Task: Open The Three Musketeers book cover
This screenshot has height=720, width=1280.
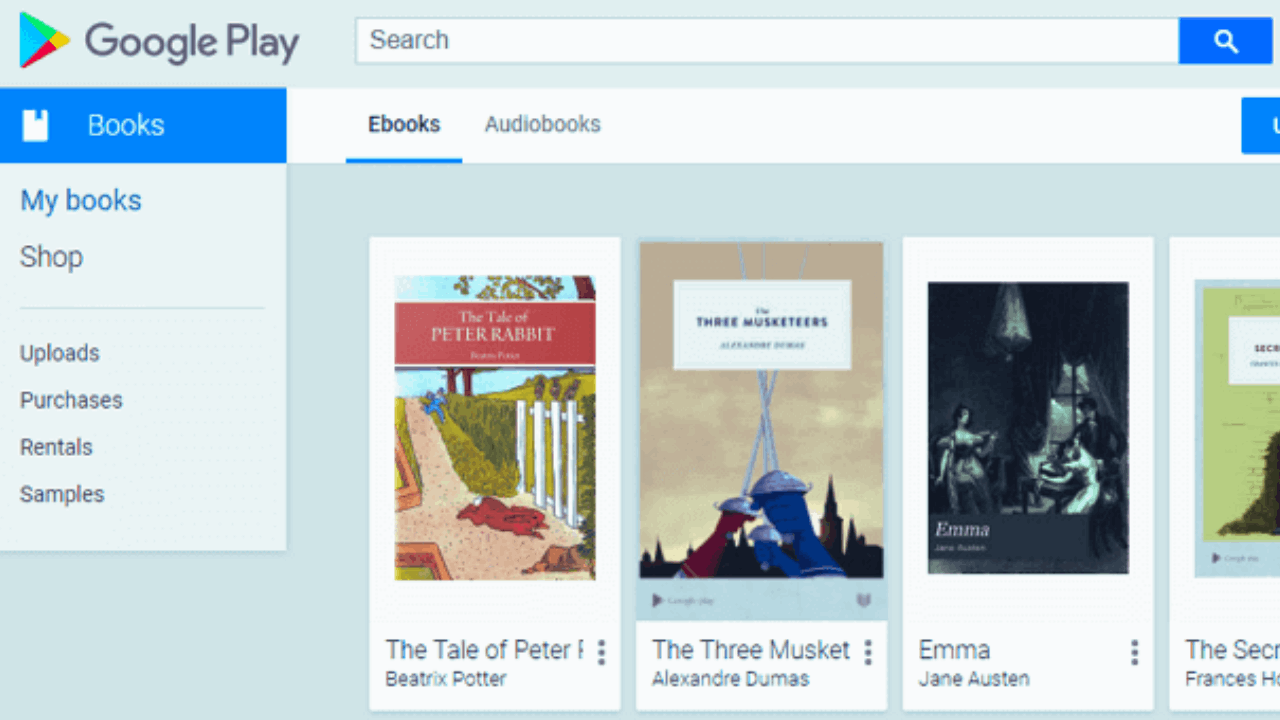Action: tap(761, 429)
